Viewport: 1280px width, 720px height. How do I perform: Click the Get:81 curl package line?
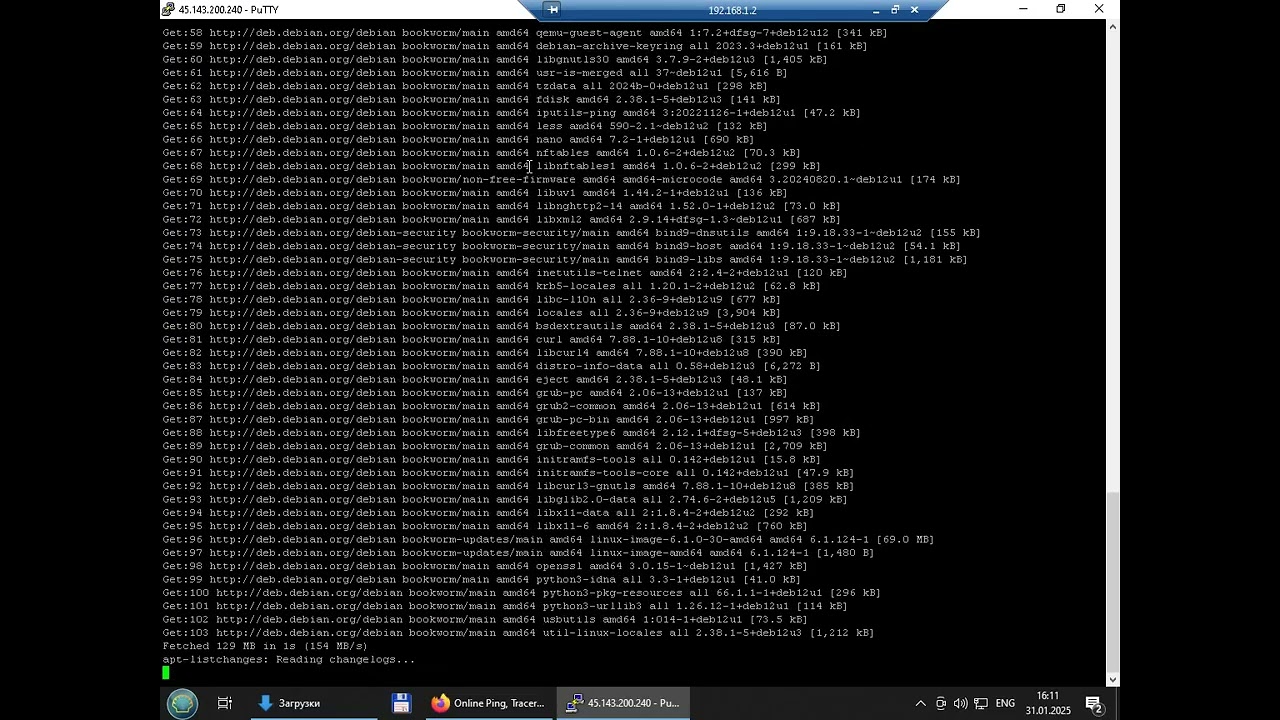[x=472, y=340]
